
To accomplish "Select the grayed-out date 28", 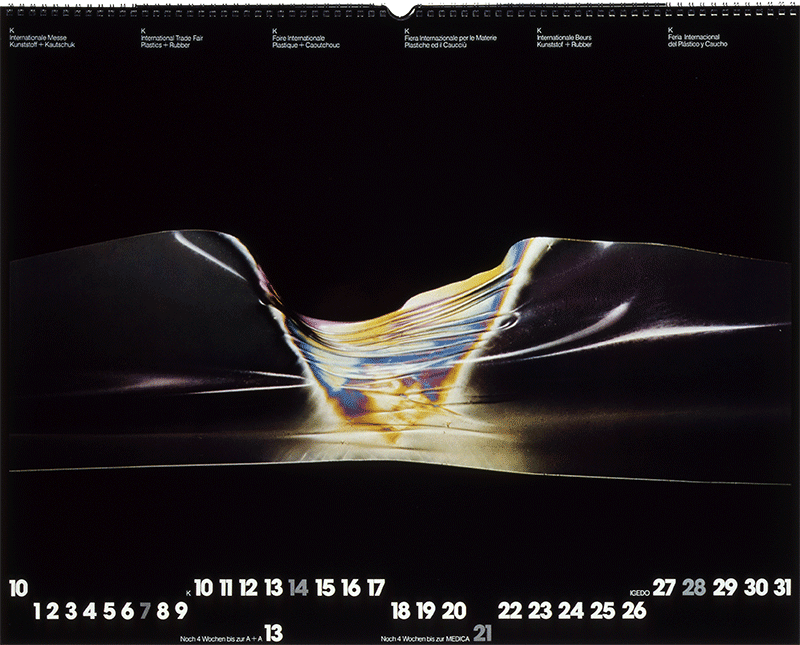I will click(x=694, y=587).
